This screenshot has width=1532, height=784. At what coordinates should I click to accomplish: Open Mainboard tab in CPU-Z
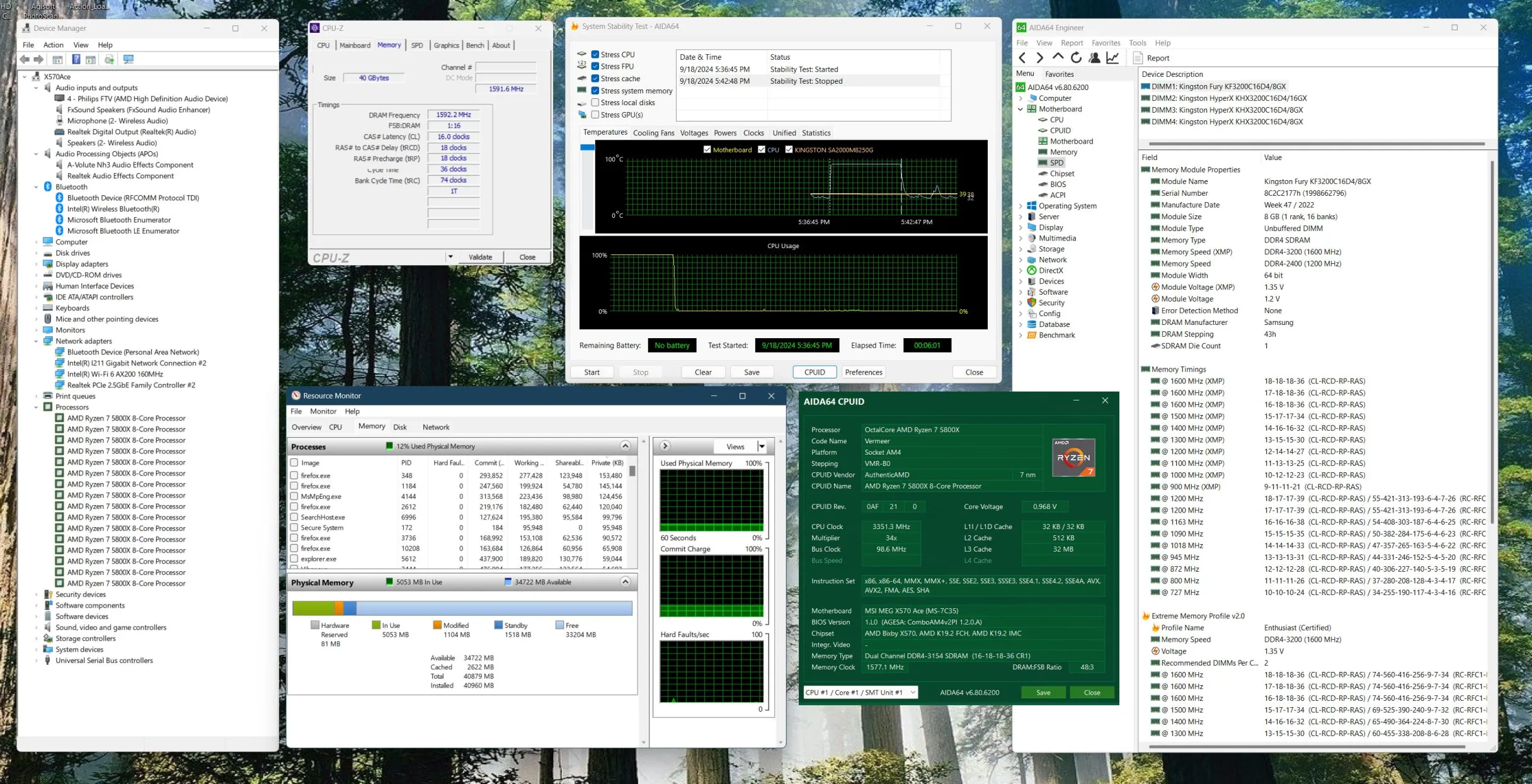coord(355,45)
